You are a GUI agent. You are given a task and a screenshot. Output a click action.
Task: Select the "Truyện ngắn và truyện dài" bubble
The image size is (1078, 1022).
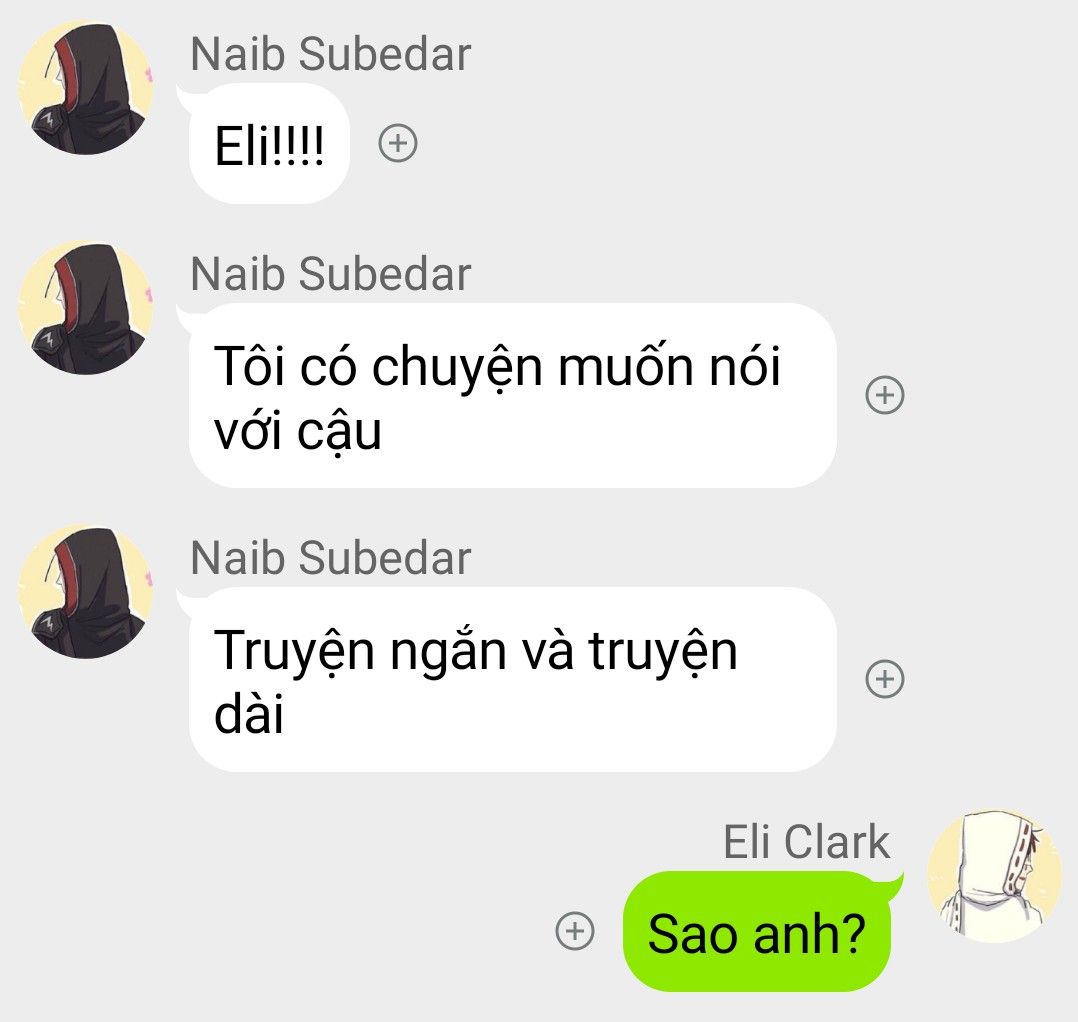(512, 679)
